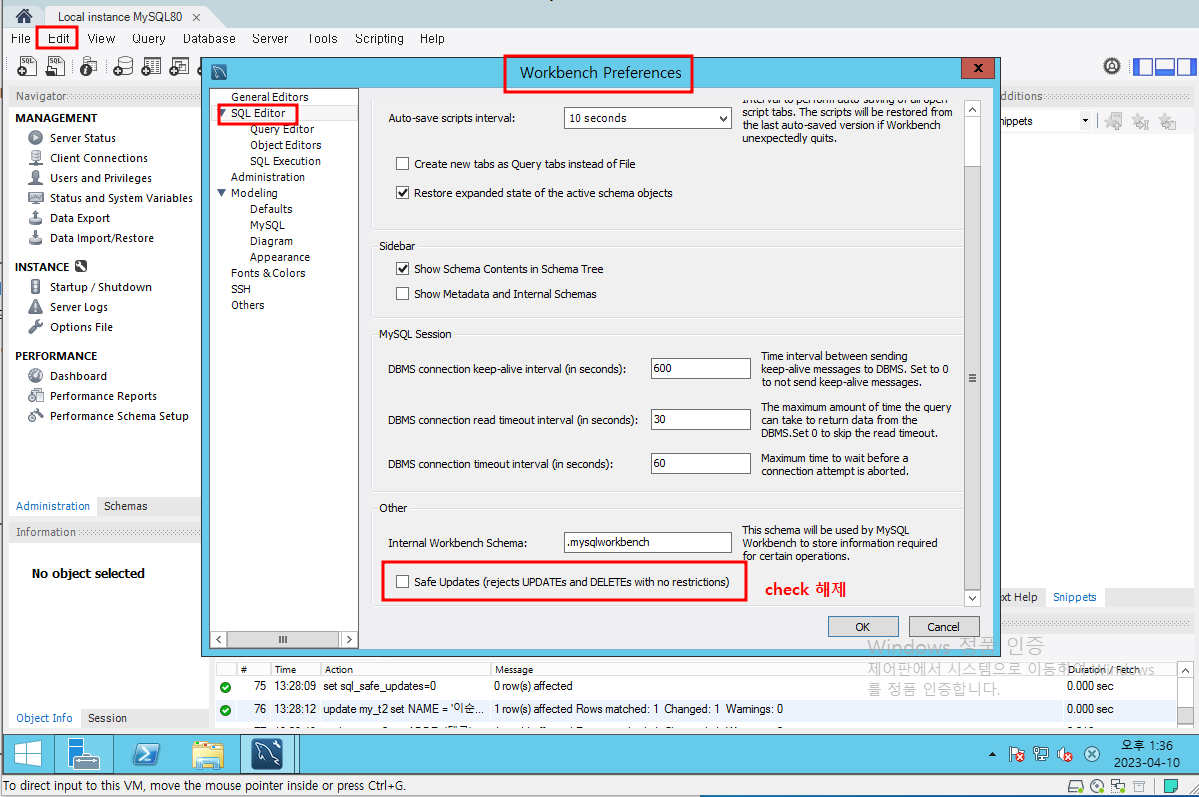
Task: Click the Internal Workbench Schema input field
Action: [x=647, y=541]
